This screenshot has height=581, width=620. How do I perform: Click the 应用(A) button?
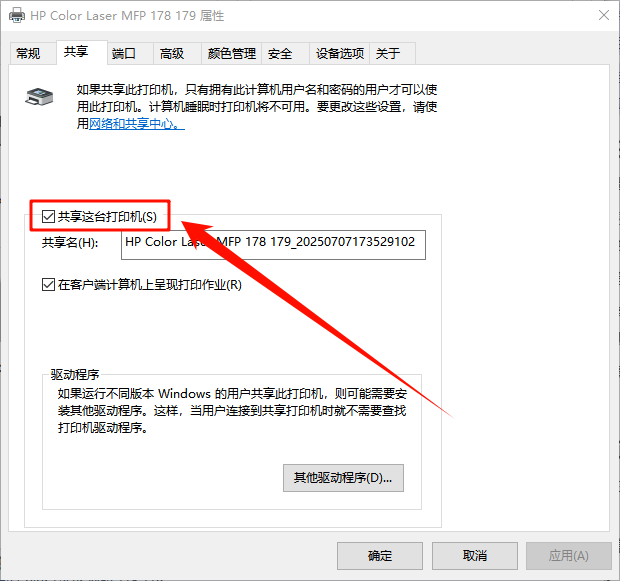pos(569,556)
